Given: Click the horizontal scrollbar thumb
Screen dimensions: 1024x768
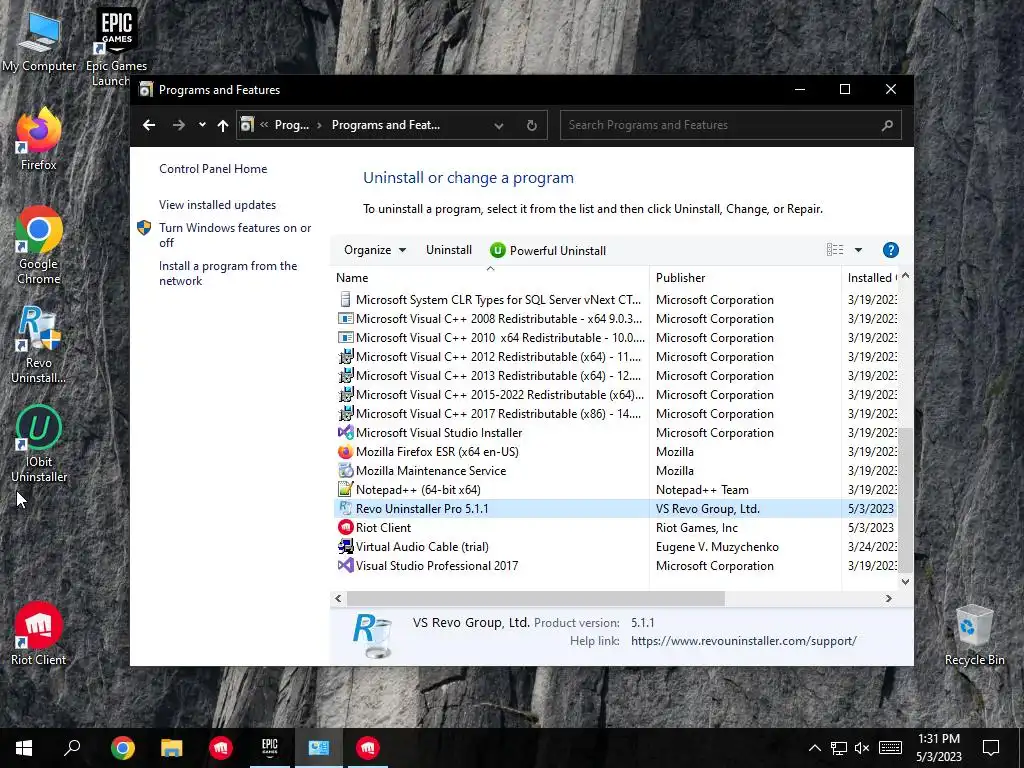Looking at the screenshot, I should coord(536,598).
